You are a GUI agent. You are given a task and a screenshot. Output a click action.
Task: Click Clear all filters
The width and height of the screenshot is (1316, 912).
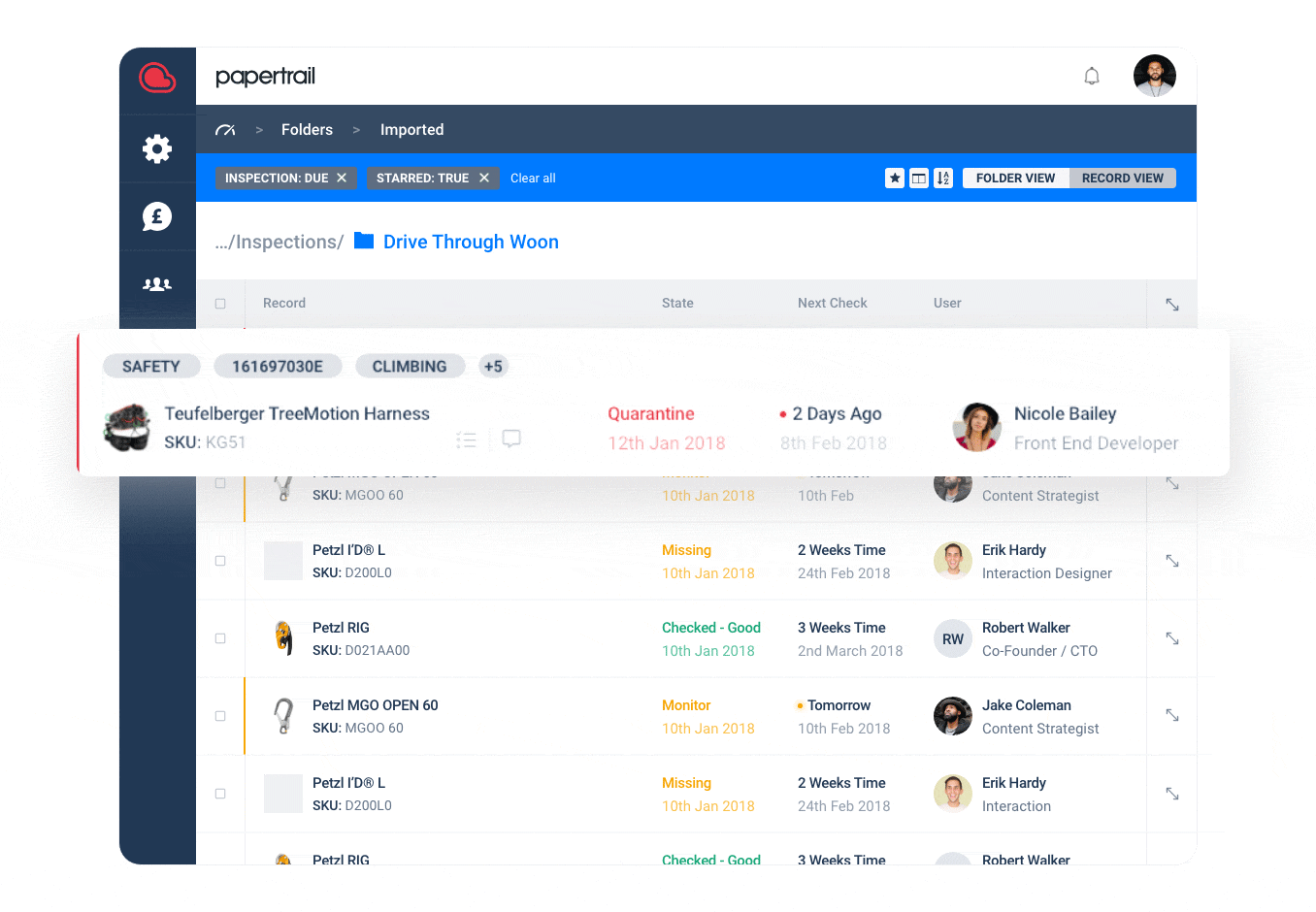click(x=533, y=179)
